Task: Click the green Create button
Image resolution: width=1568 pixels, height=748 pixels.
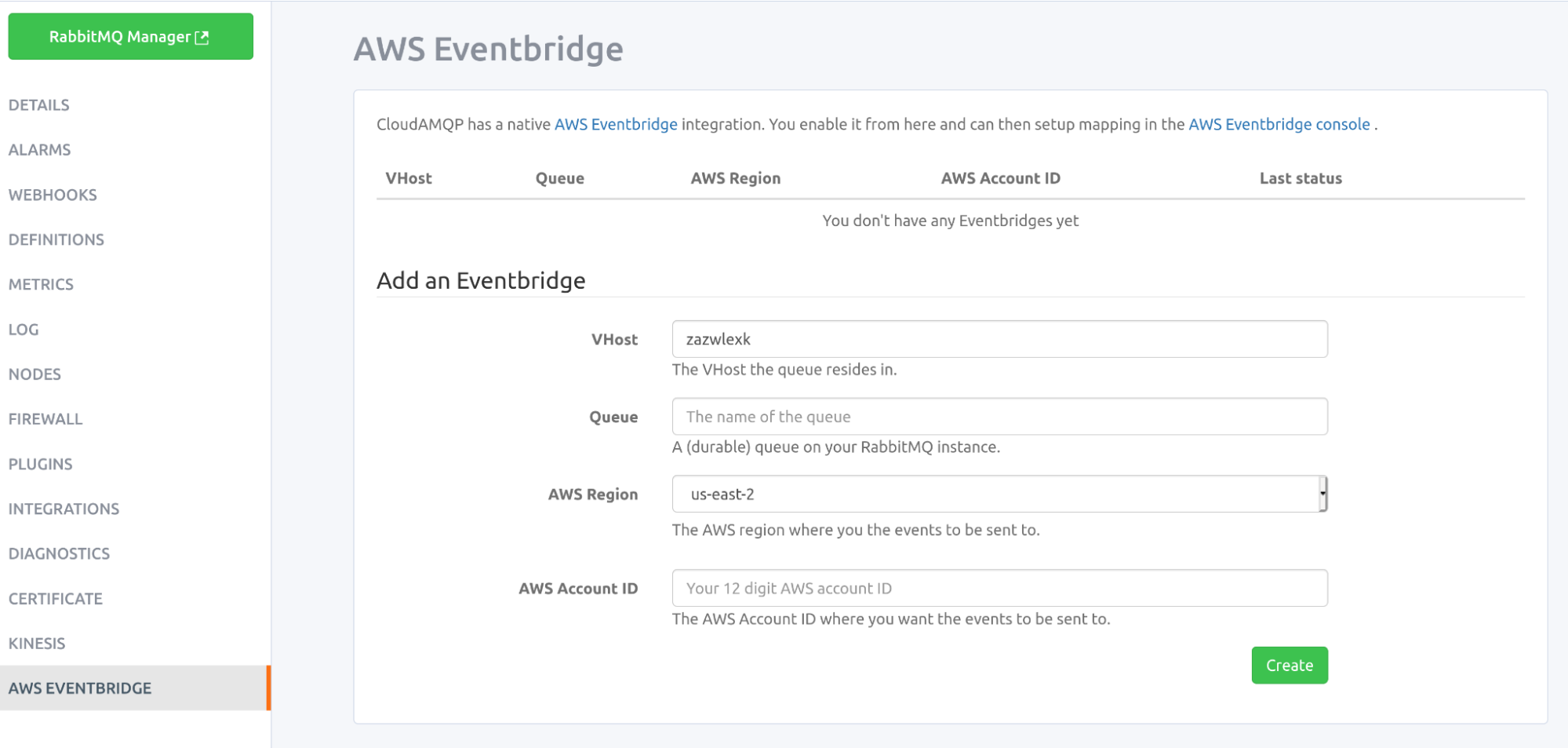Action: (x=1290, y=666)
